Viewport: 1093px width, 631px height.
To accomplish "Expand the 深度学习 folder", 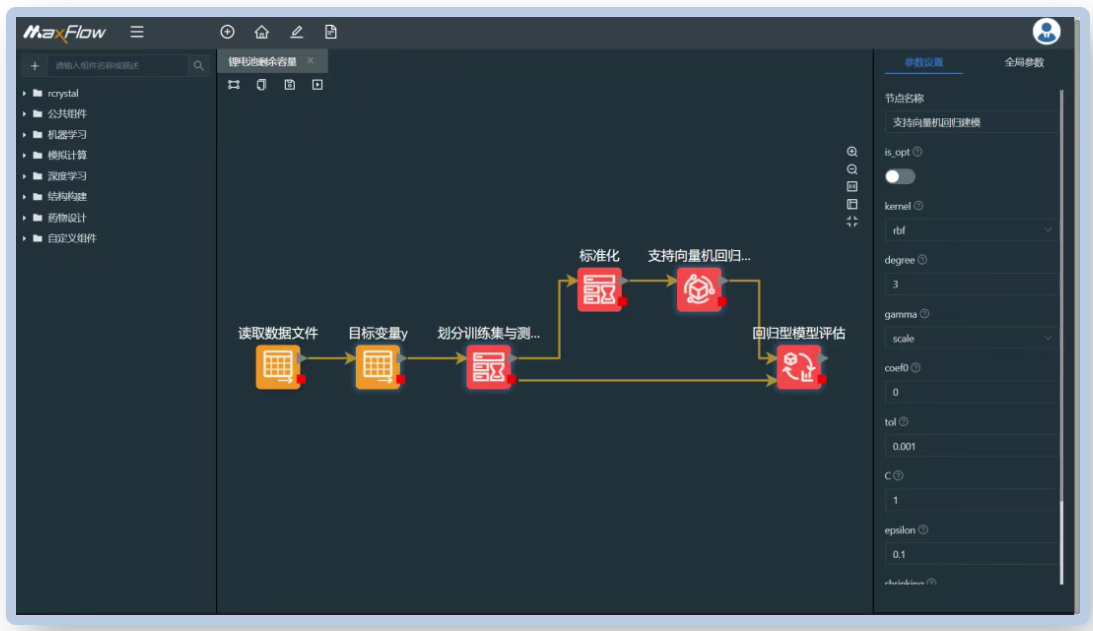I will point(66,176).
